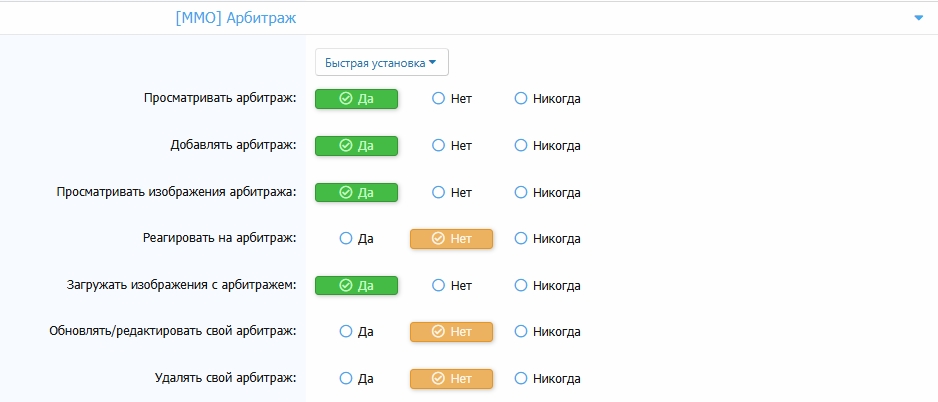Viewport: 938px width, 402px height.
Task: Click orange Нет for Реагировать на арбитраж
Action: coord(451,239)
